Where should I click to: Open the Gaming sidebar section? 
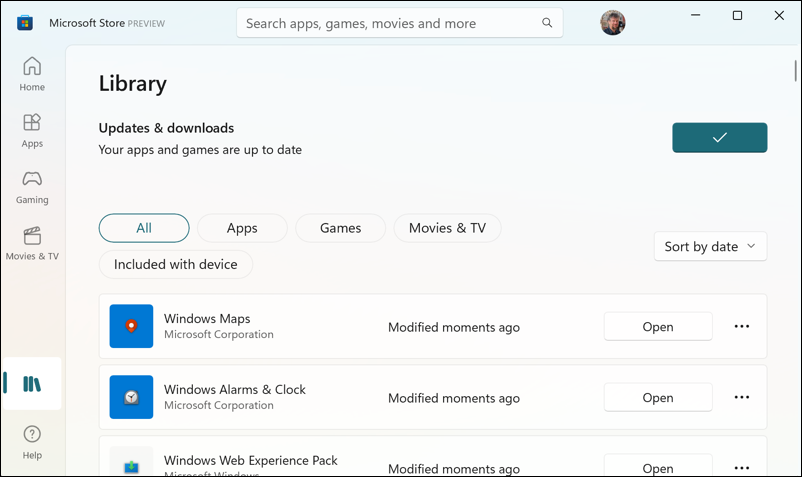click(x=32, y=187)
